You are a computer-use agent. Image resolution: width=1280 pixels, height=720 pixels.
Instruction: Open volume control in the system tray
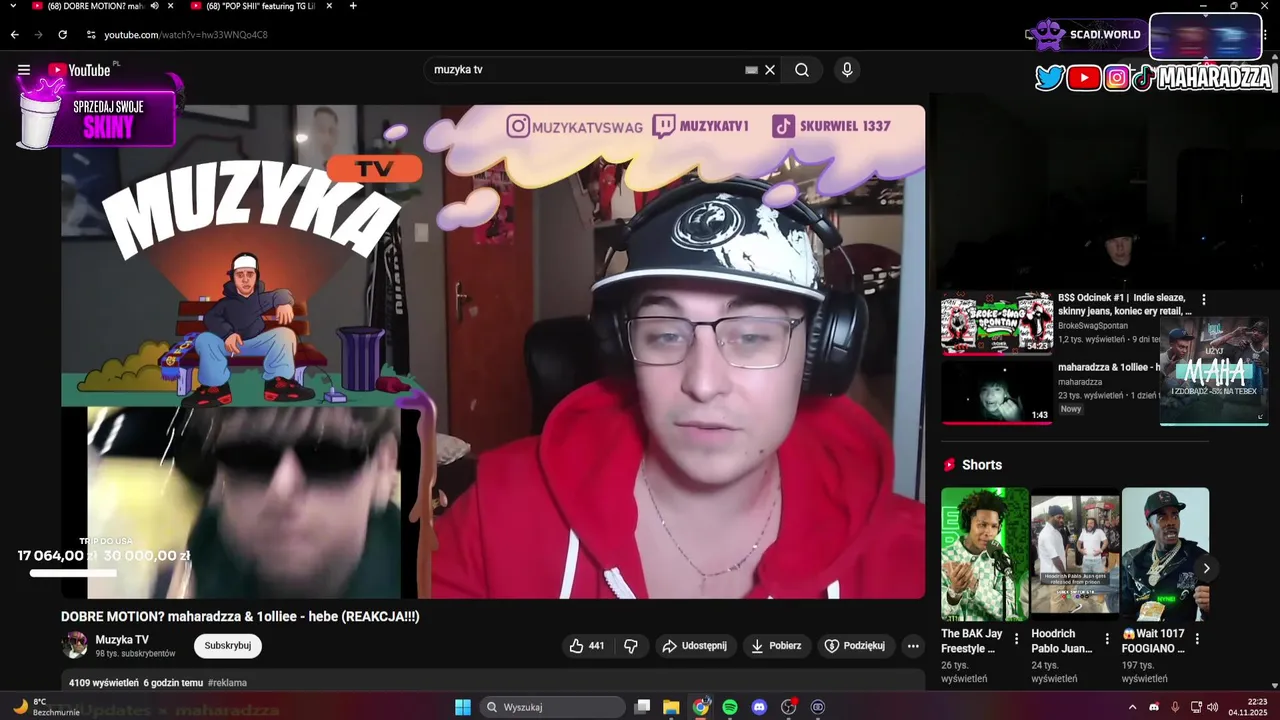(1213, 707)
